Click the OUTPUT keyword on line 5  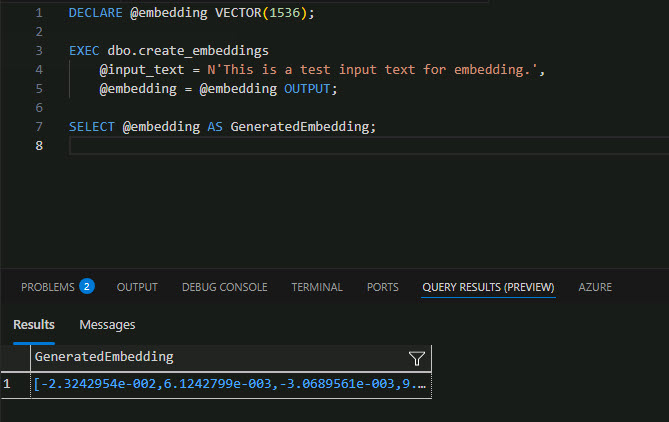coord(307,89)
